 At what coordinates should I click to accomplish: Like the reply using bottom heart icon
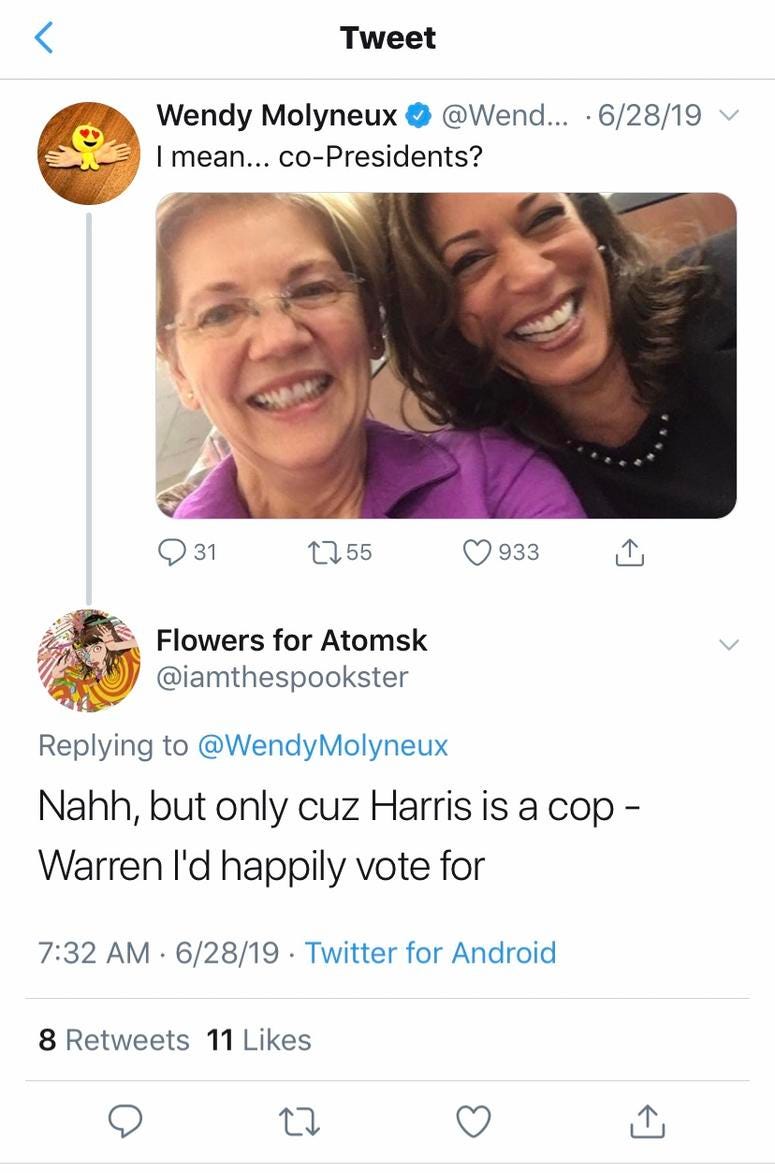pos(474,1121)
